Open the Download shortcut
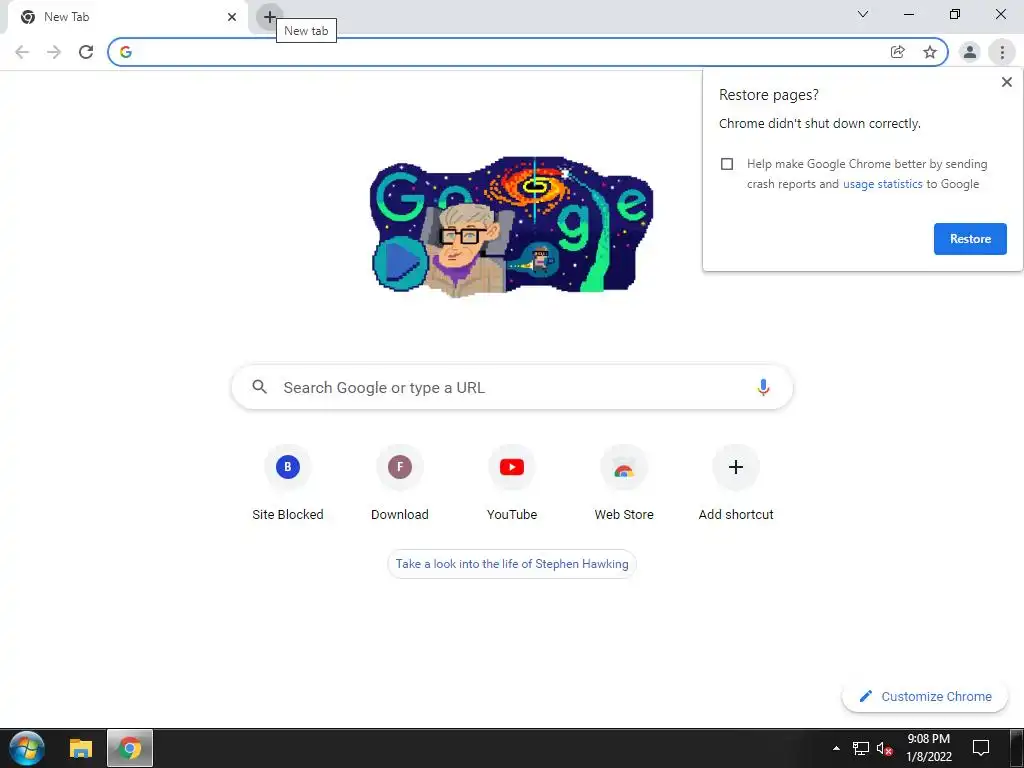Viewport: 1024px width, 768px height. (400, 482)
